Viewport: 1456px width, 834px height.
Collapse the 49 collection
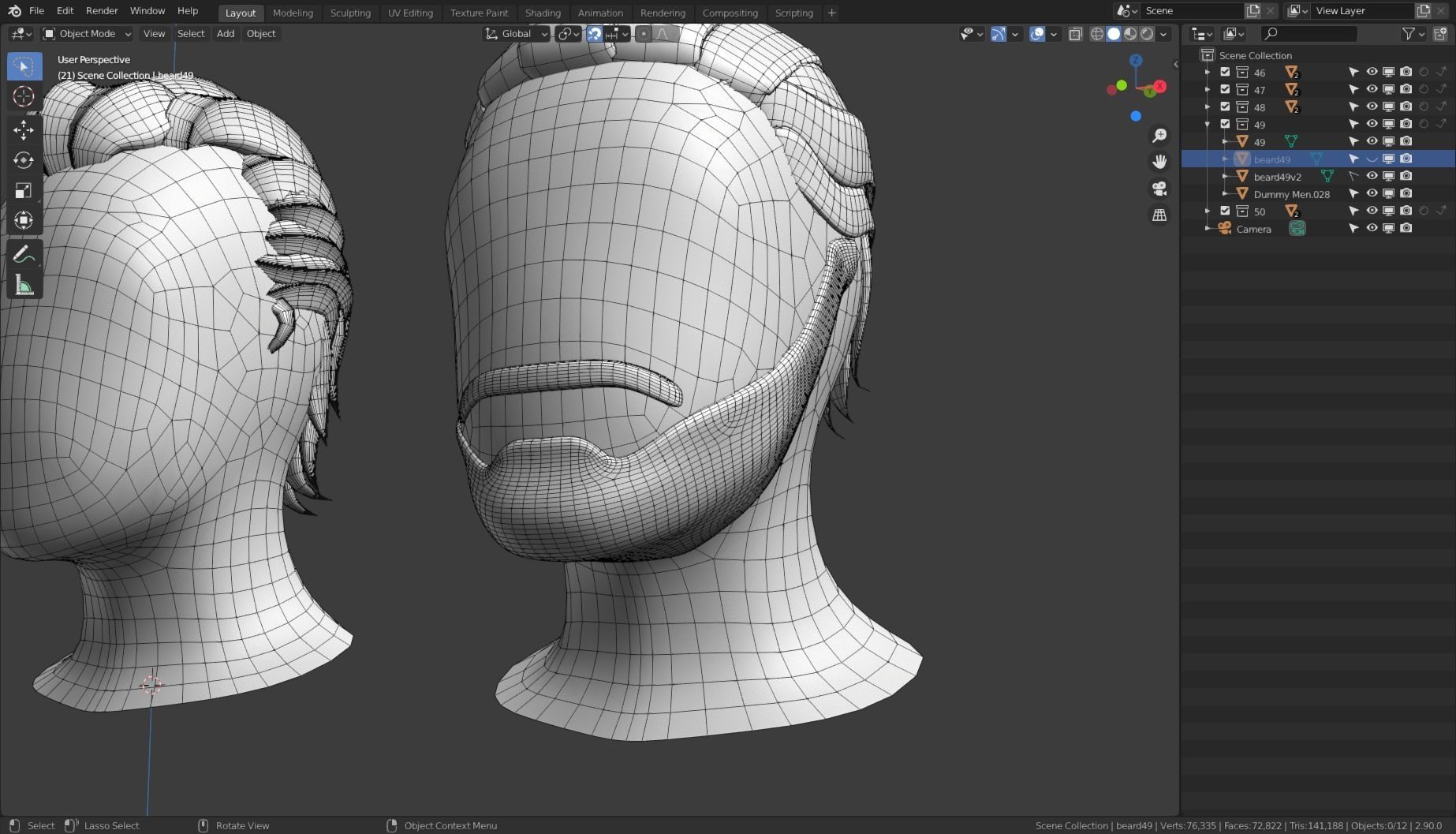tap(1208, 124)
